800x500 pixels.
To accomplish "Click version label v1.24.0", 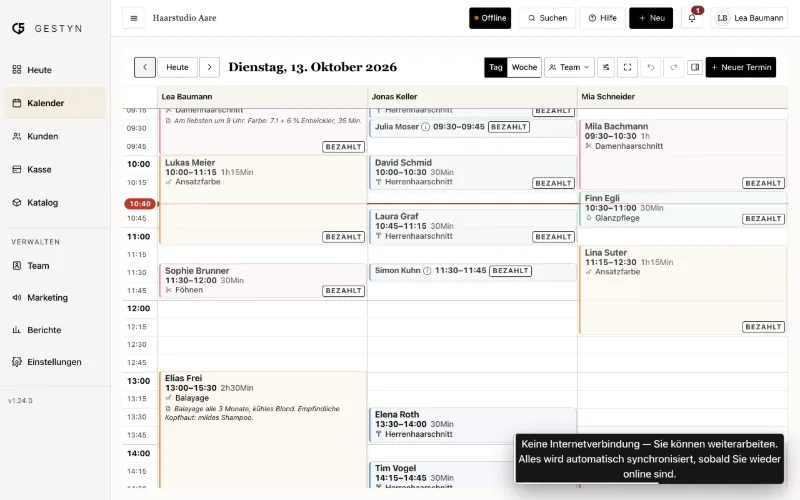I will tap(20, 401).
